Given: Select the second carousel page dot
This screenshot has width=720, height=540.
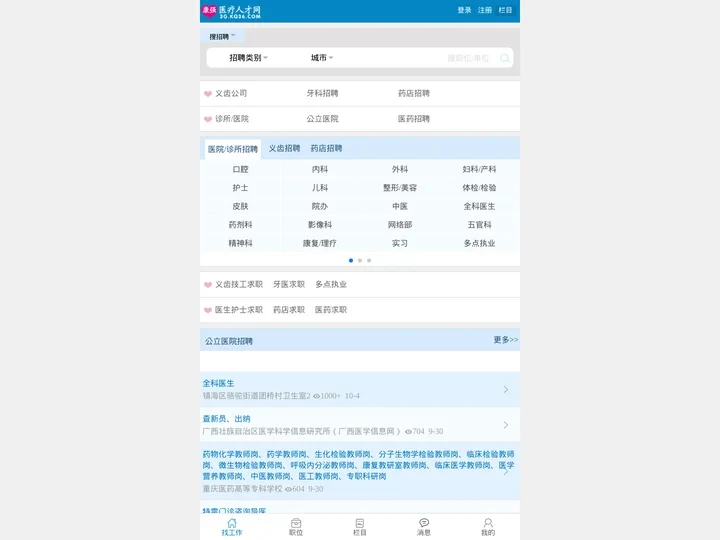Looking at the screenshot, I should tap(360, 260).
